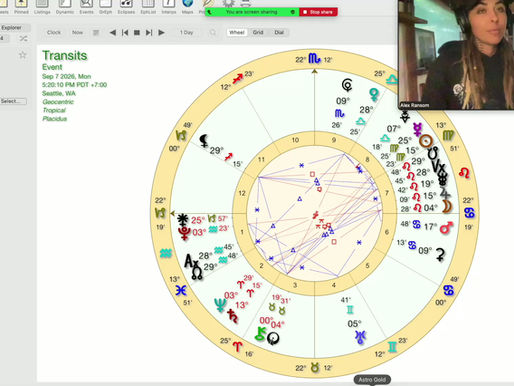Click the Chiron glyph near 00° Taurus

(260, 334)
